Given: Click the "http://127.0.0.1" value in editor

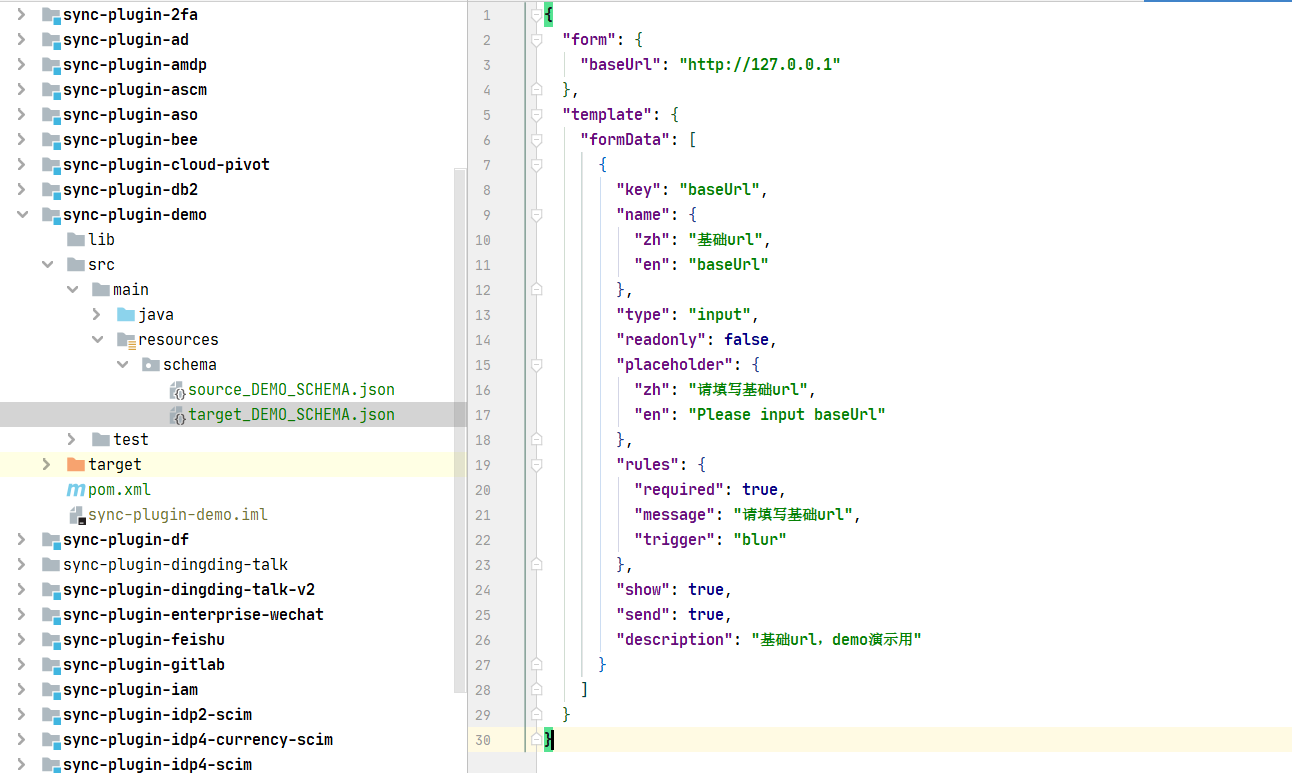Looking at the screenshot, I should pos(760,65).
